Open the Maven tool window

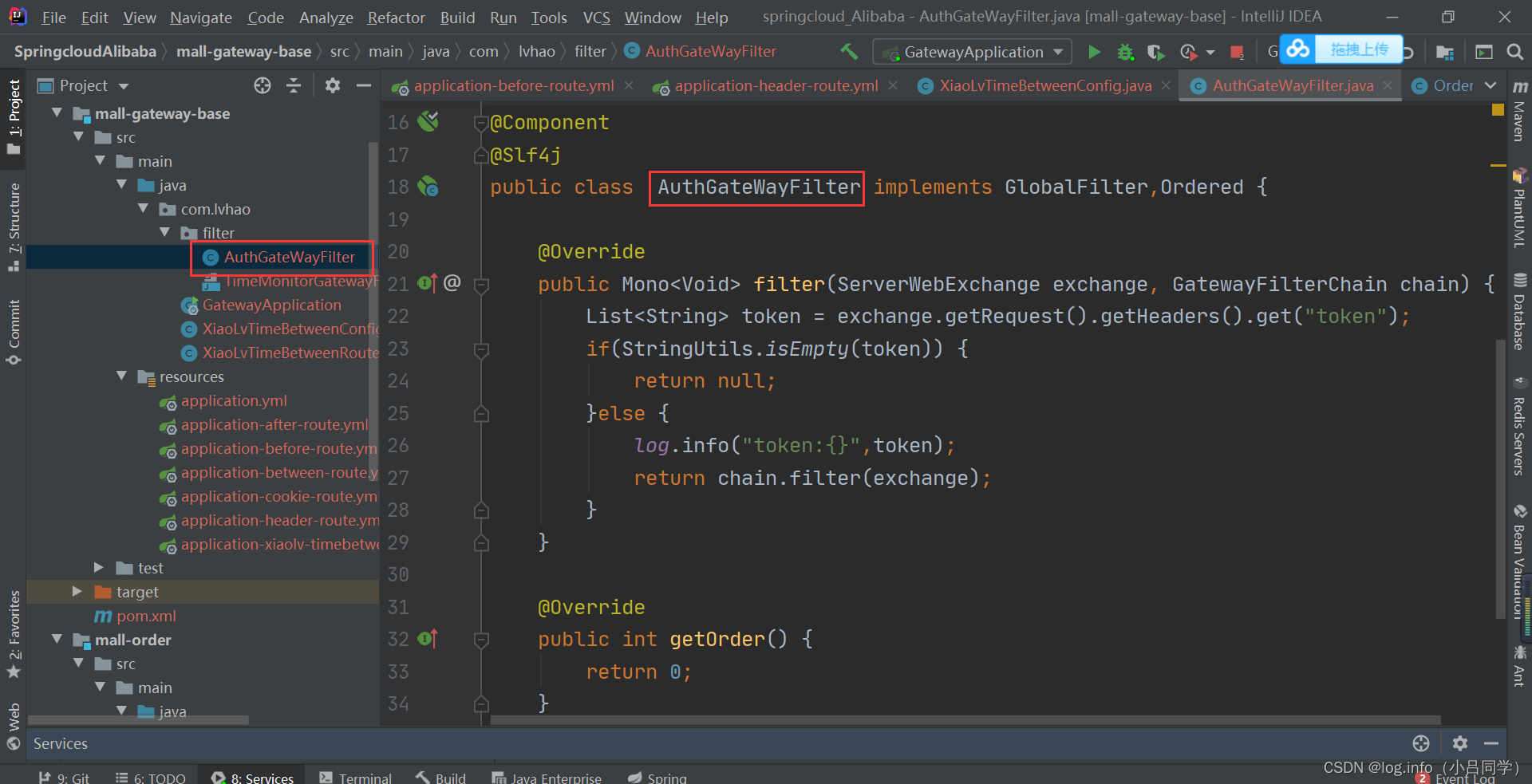(1519, 111)
